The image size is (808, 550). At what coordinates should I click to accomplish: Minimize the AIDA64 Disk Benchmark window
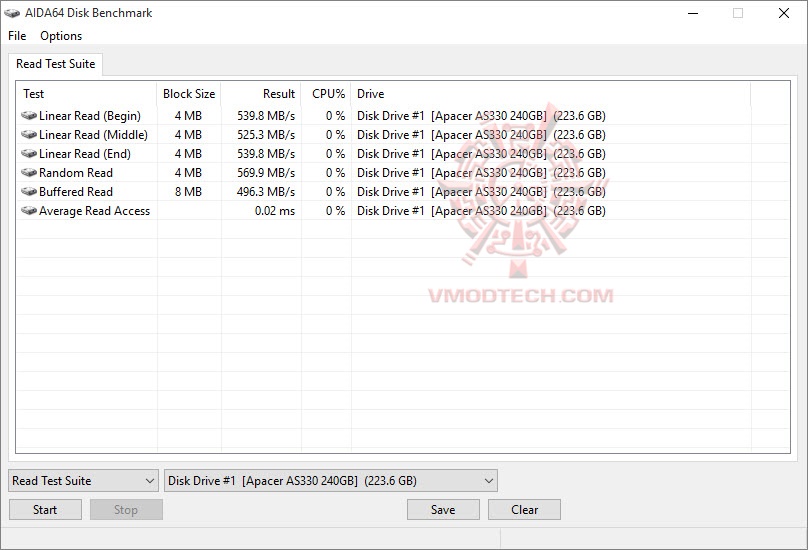(693, 13)
